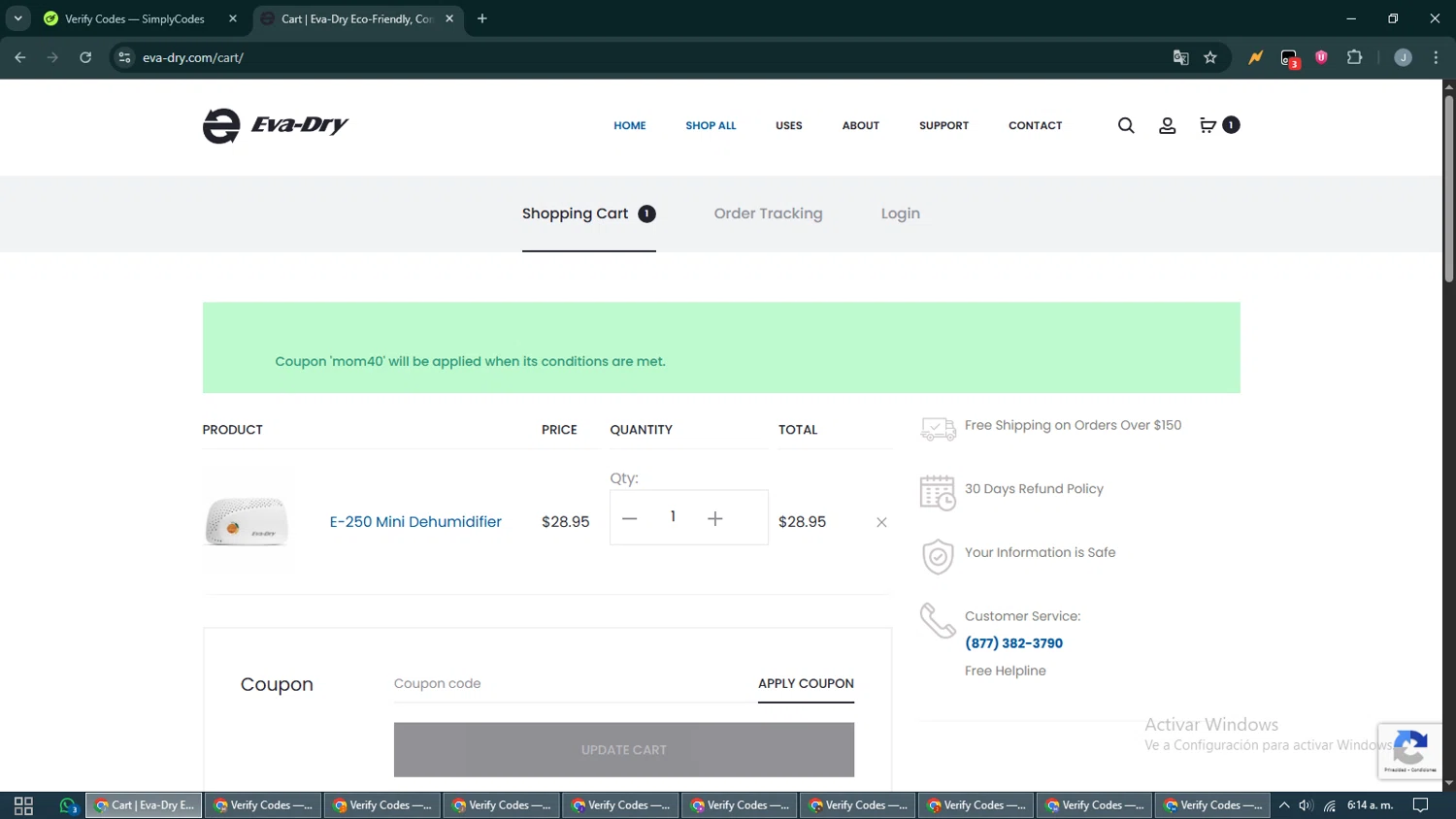This screenshot has width=1456, height=819.
Task: Click the network Wi-Fi tray icon
Action: 1330,805
